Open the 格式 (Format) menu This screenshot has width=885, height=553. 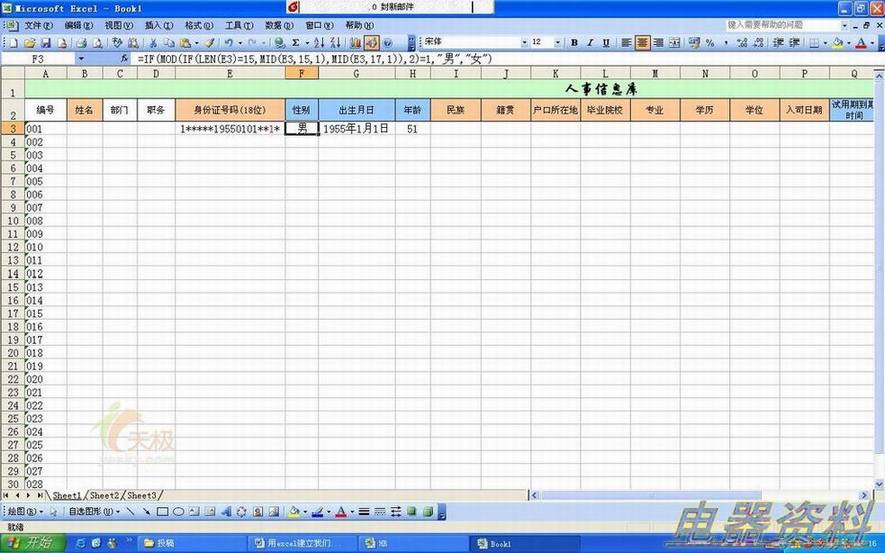point(199,25)
